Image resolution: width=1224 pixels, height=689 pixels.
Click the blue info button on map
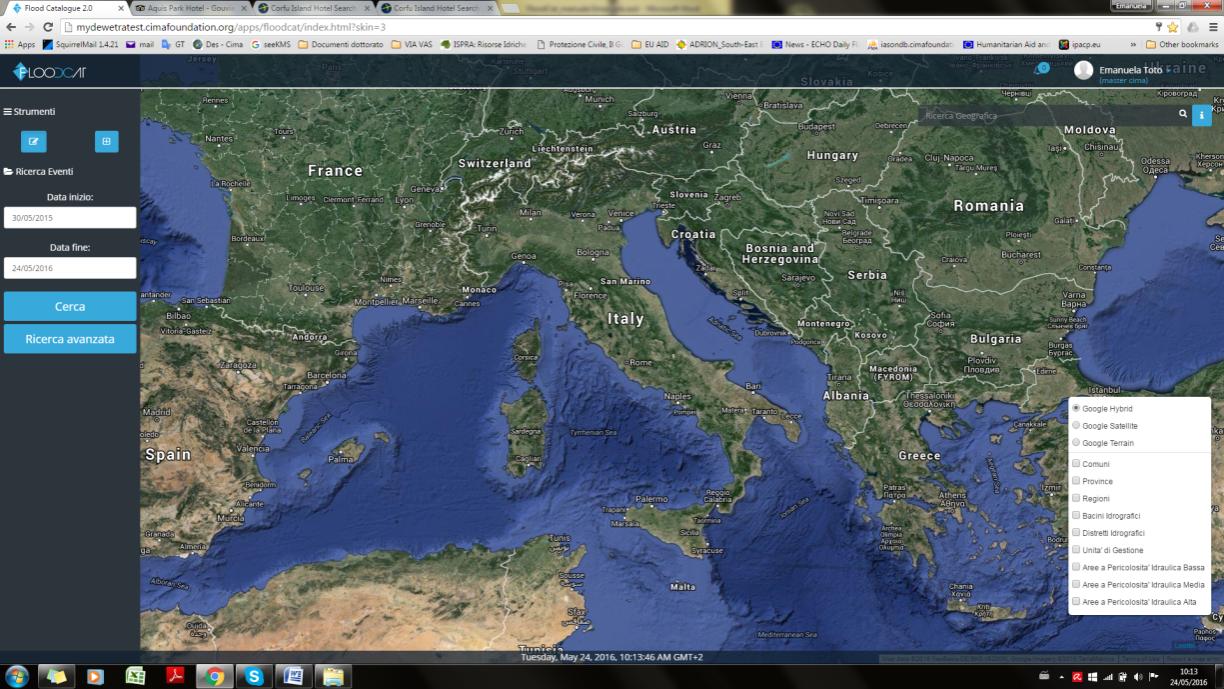pos(1202,115)
